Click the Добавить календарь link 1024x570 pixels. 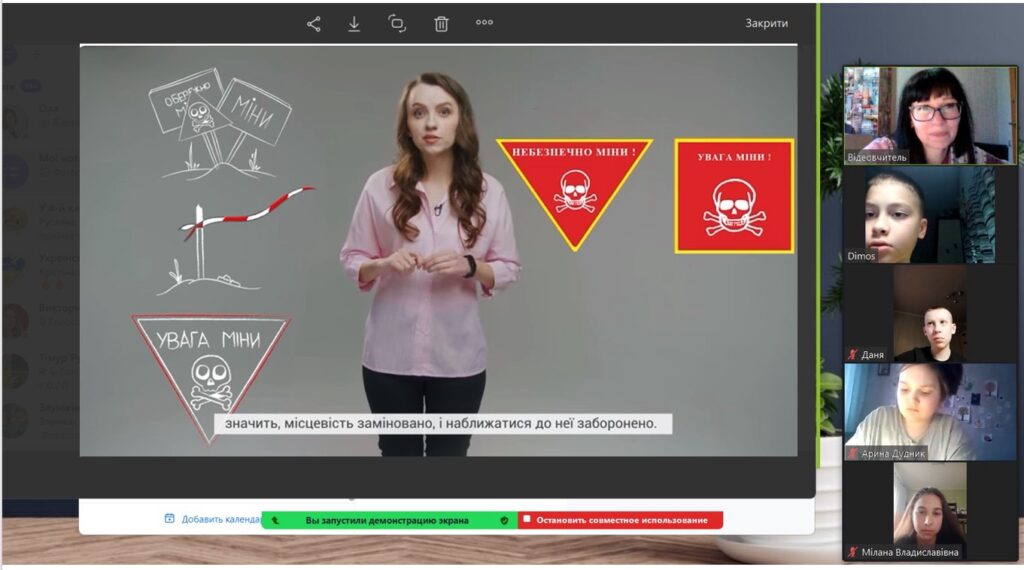221,519
